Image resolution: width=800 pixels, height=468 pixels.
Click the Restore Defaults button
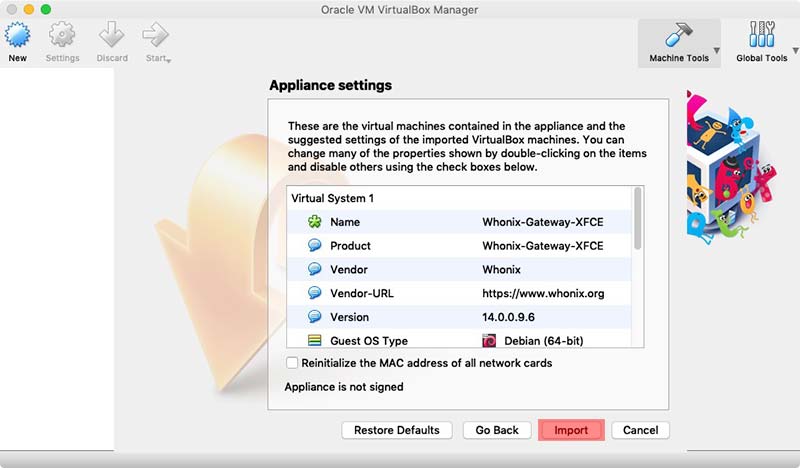(x=396, y=430)
